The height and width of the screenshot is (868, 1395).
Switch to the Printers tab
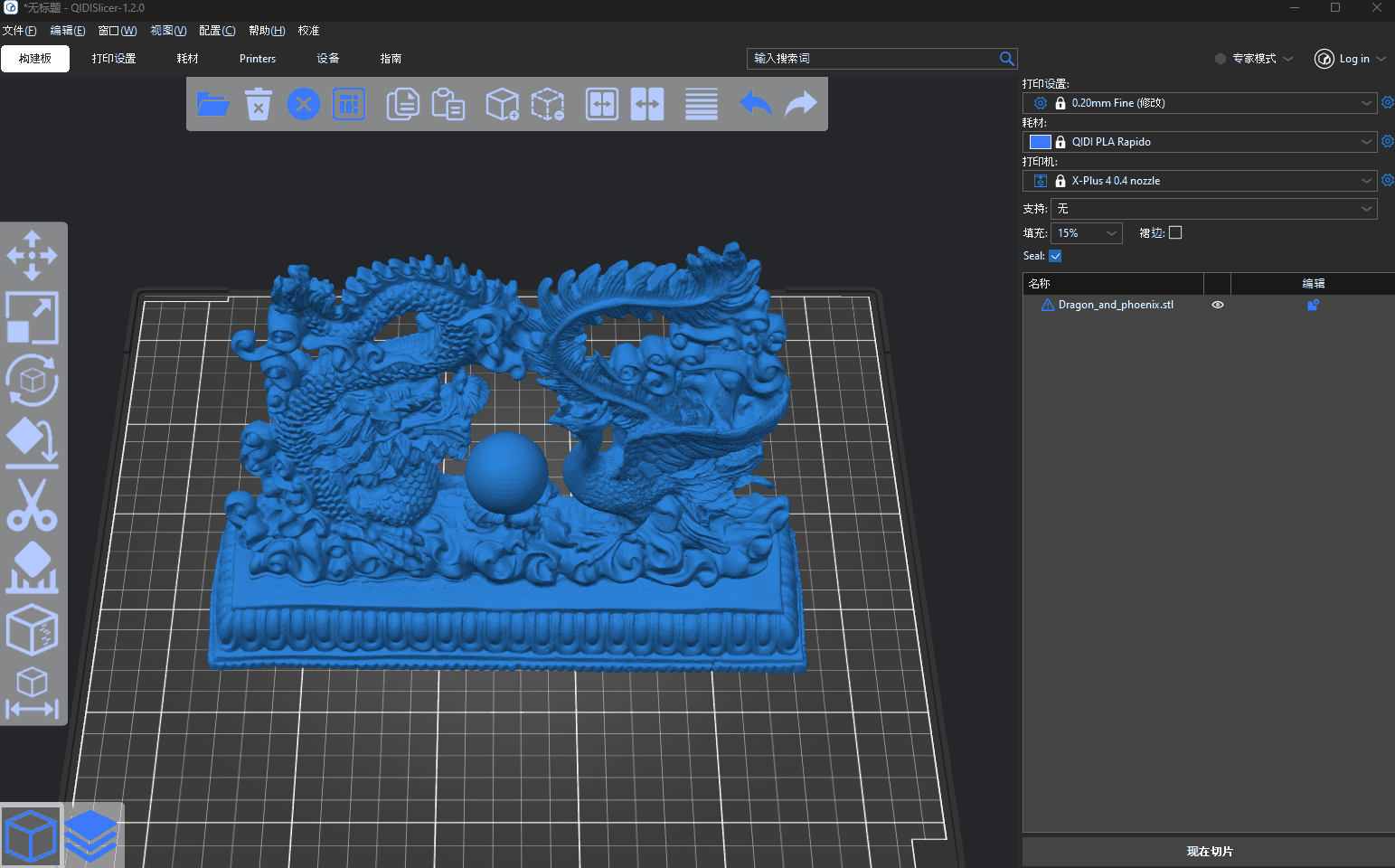[258, 59]
